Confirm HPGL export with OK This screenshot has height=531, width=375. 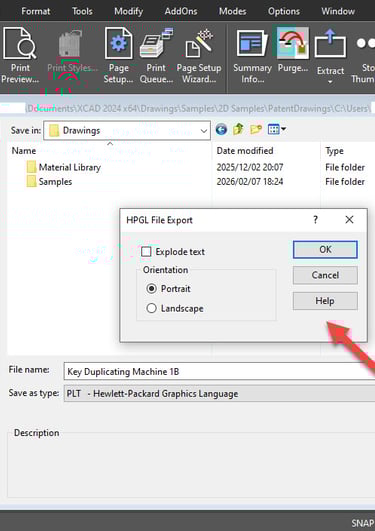pyautogui.click(x=325, y=250)
